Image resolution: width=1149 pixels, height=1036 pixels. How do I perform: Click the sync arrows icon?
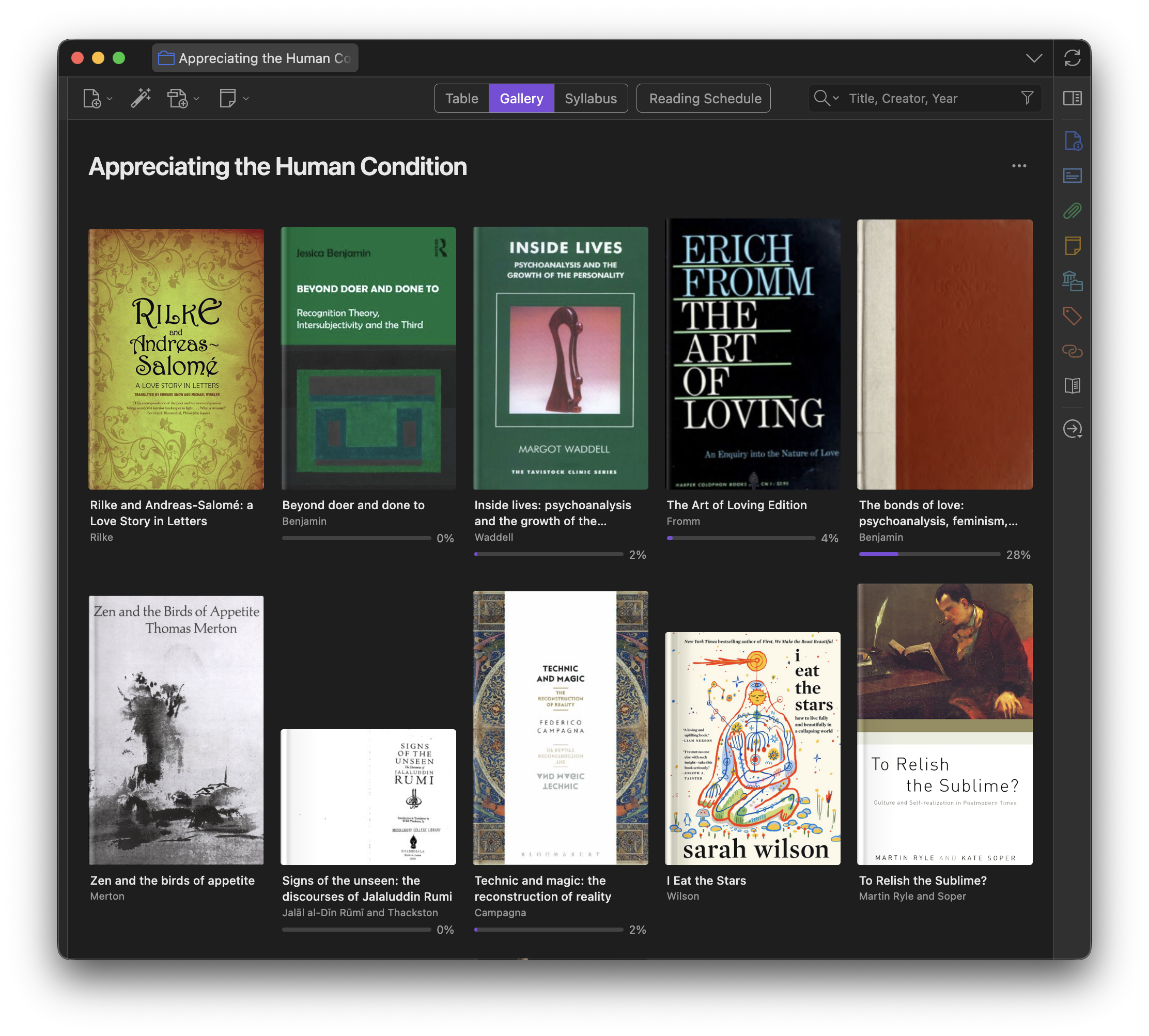point(1072,57)
